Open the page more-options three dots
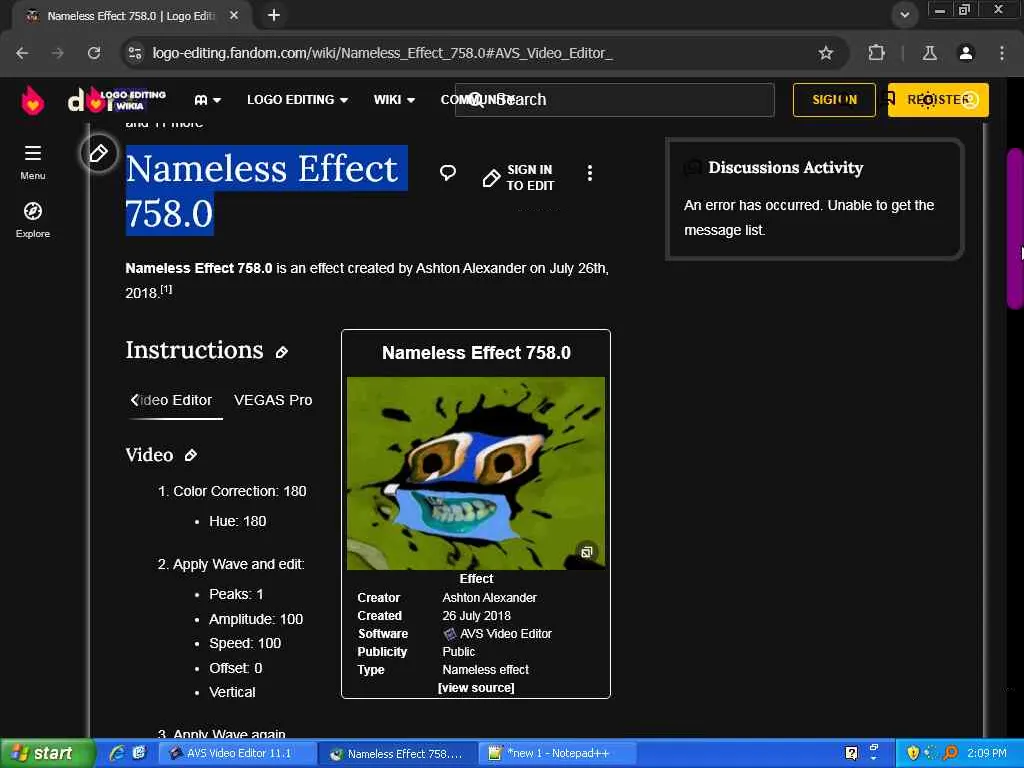The height and width of the screenshot is (768, 1024). (590, 173)
